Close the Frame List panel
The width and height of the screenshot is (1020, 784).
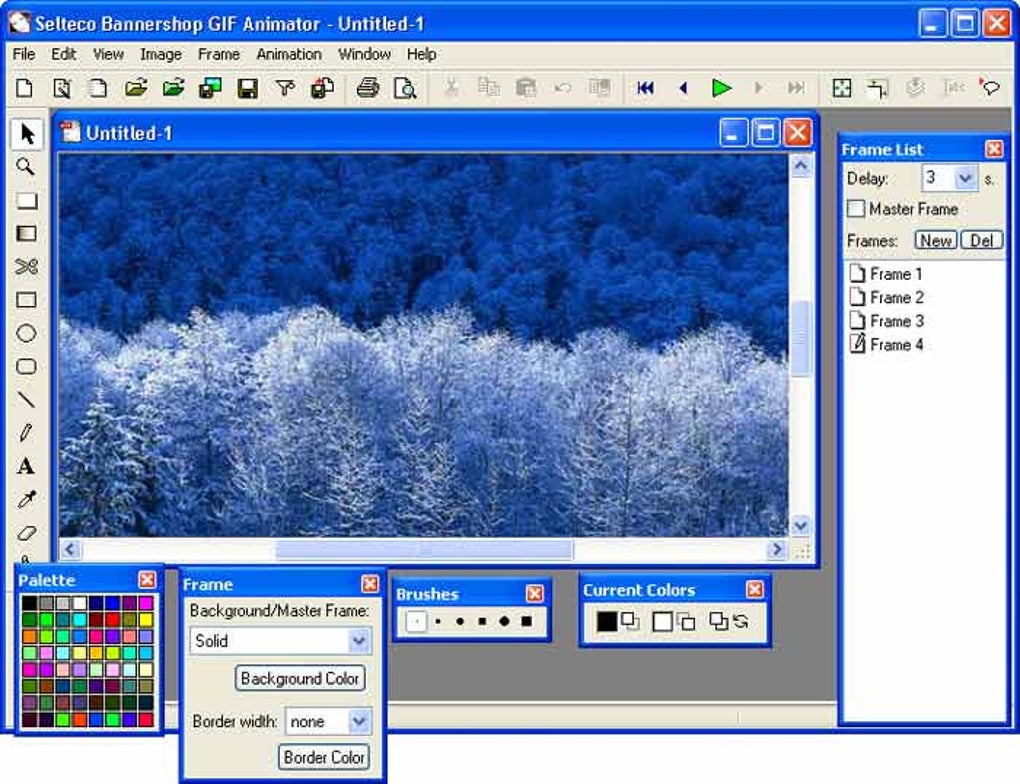click(x=994, y=150)
